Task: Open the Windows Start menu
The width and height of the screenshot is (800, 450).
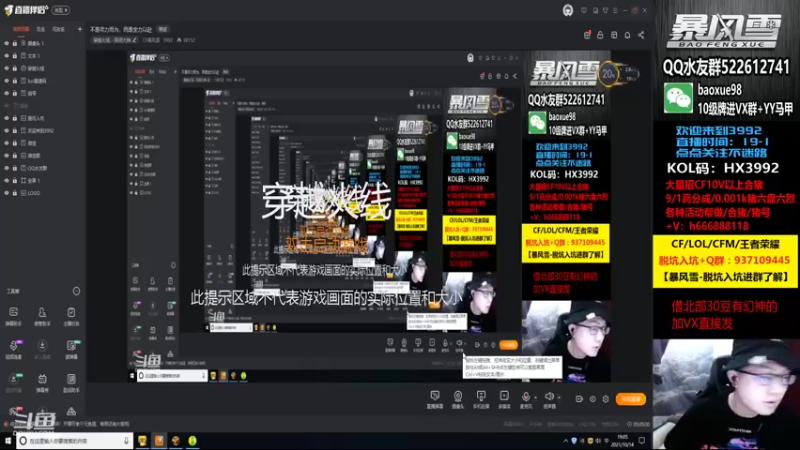Action: click(8, 441)
